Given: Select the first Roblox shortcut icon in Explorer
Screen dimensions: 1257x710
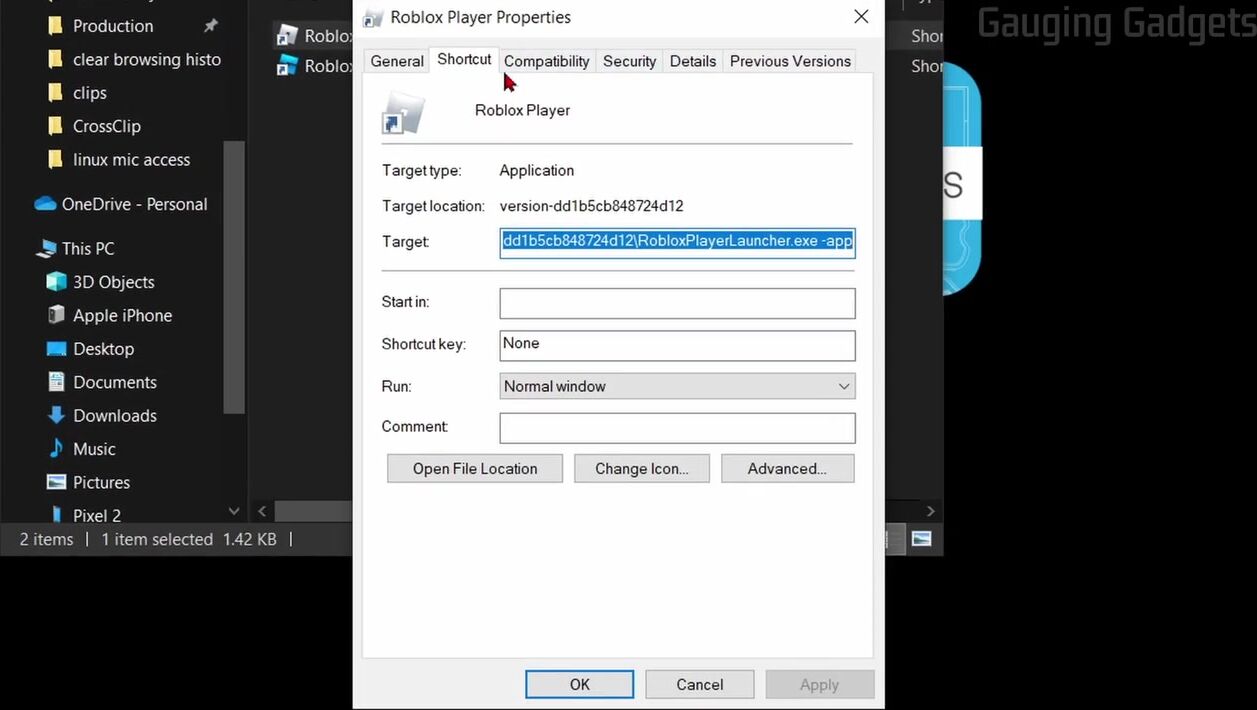Looking at the screenshot, I should pyautogui.click(x=287, y=36).
